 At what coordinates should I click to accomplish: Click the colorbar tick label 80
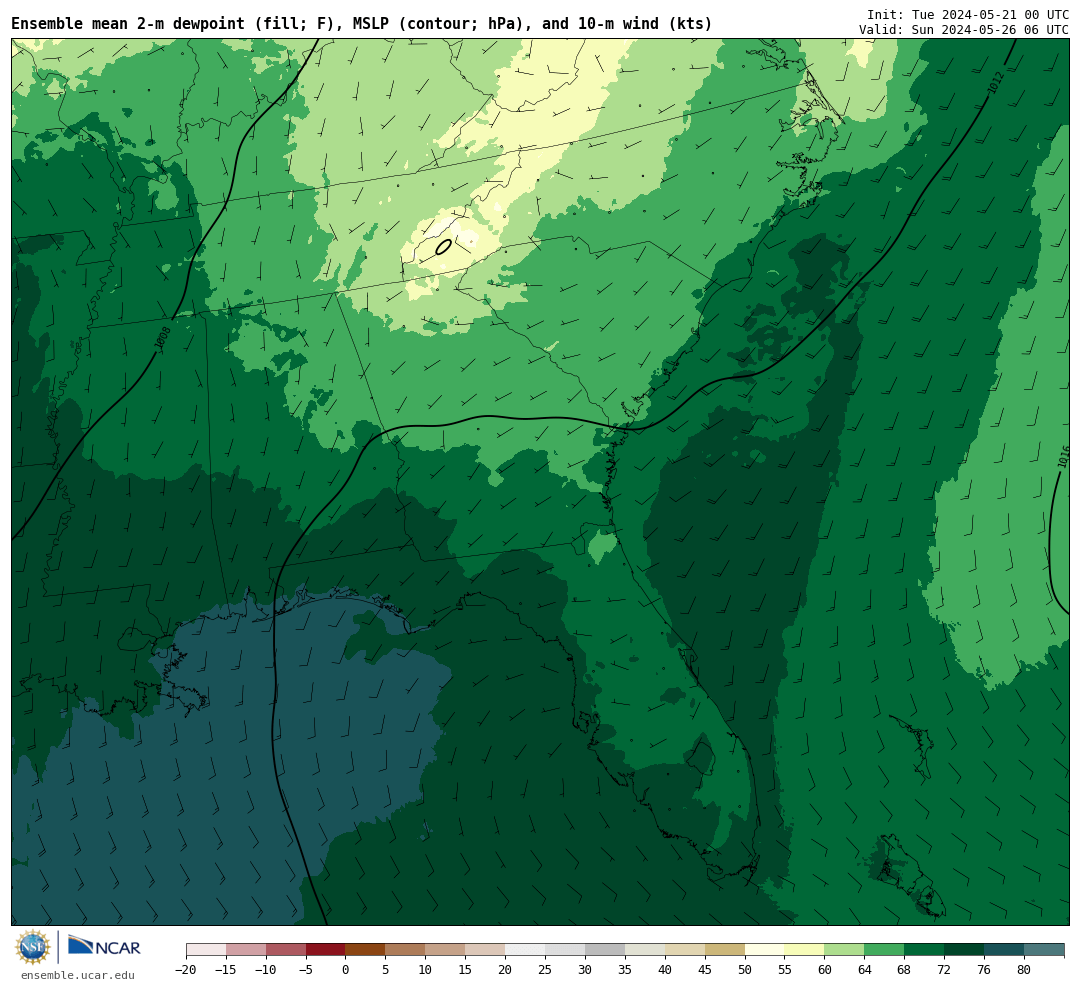pos(1024,970)
